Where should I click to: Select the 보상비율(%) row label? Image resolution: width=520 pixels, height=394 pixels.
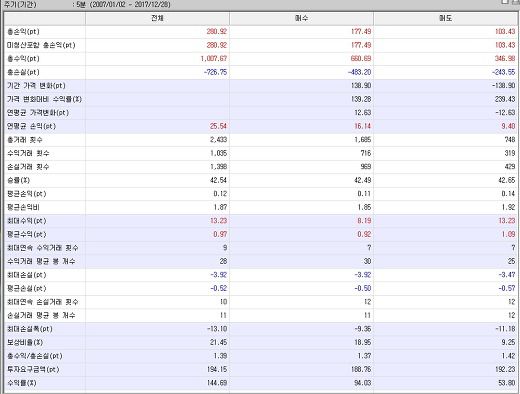click(x=25, y=342)
